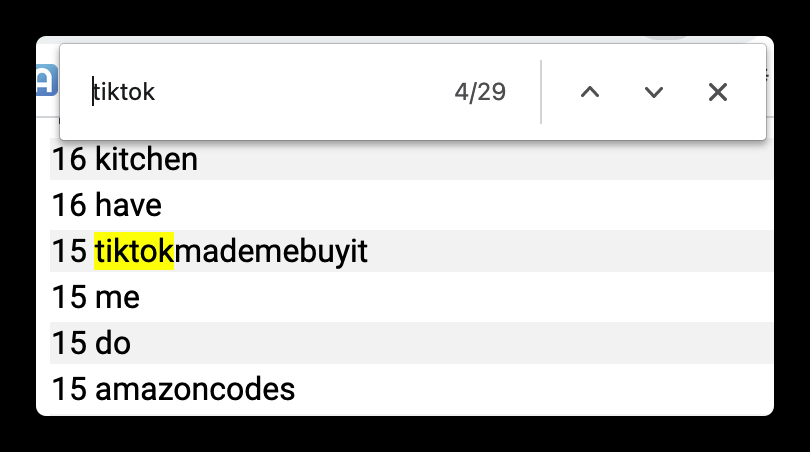
Task: Jump to next search match
Action: point(654,93)
